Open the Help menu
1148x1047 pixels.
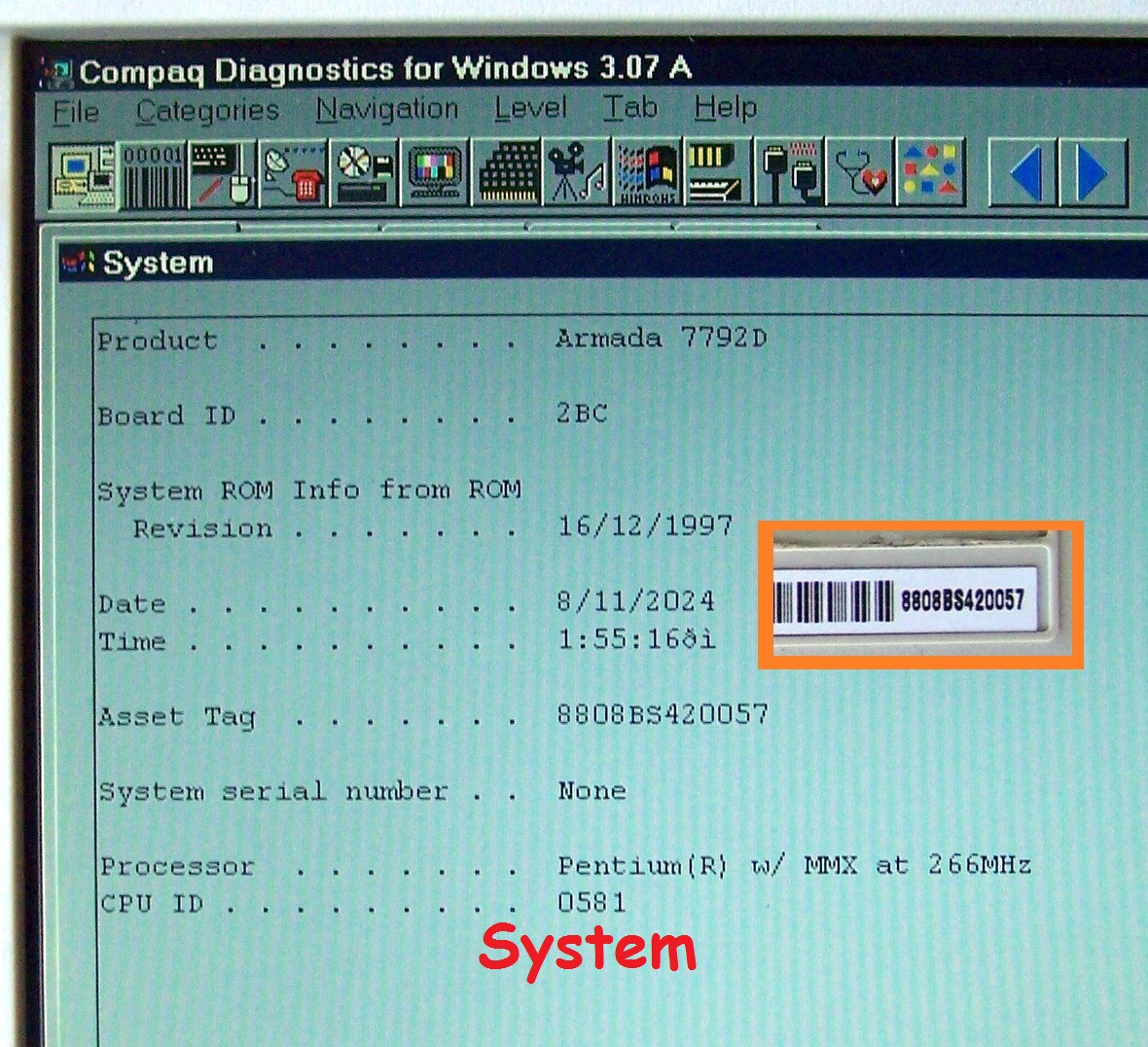click(726, 108)
